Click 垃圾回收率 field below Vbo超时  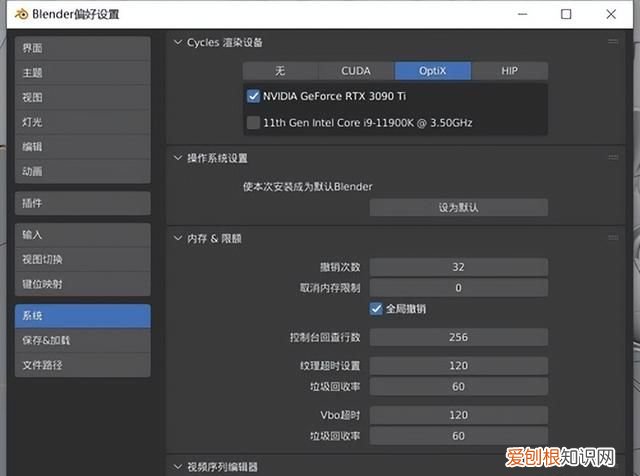(459, 436)
